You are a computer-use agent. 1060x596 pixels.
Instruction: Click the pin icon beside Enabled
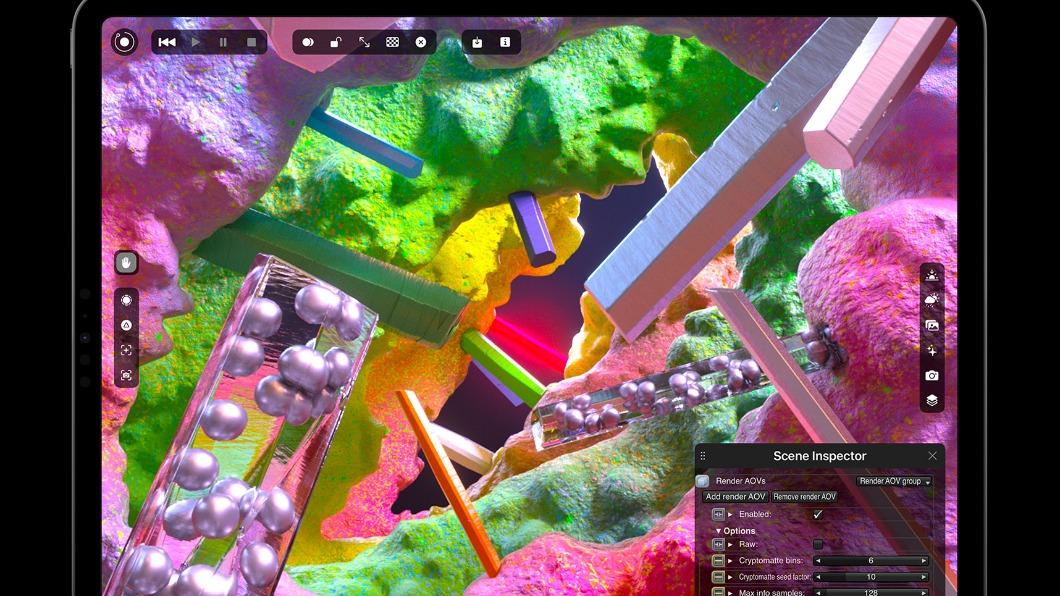[x=718, y=514]
